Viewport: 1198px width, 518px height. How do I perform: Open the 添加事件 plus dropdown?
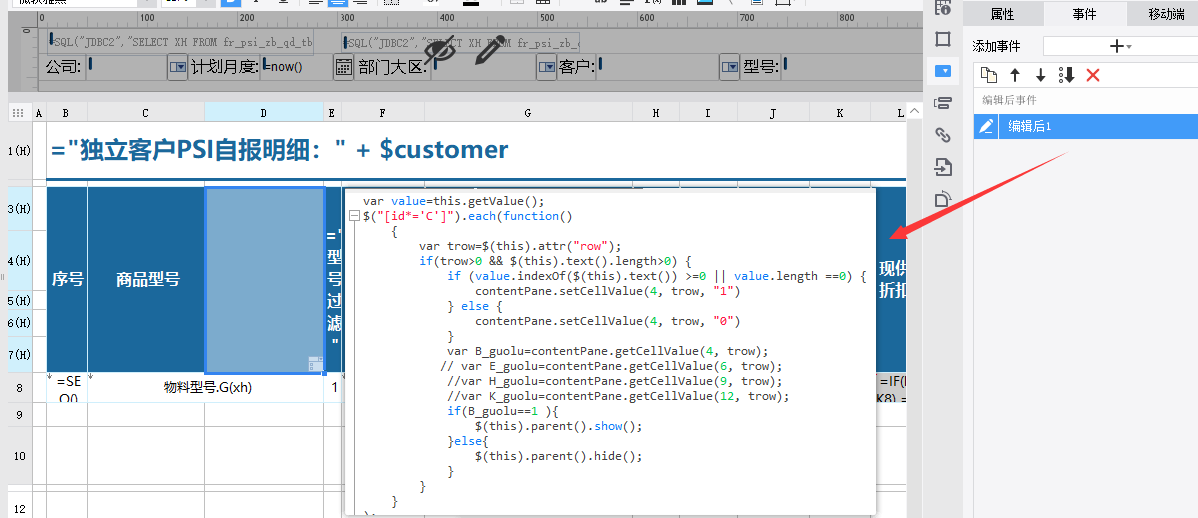[x=1120, y=47]
